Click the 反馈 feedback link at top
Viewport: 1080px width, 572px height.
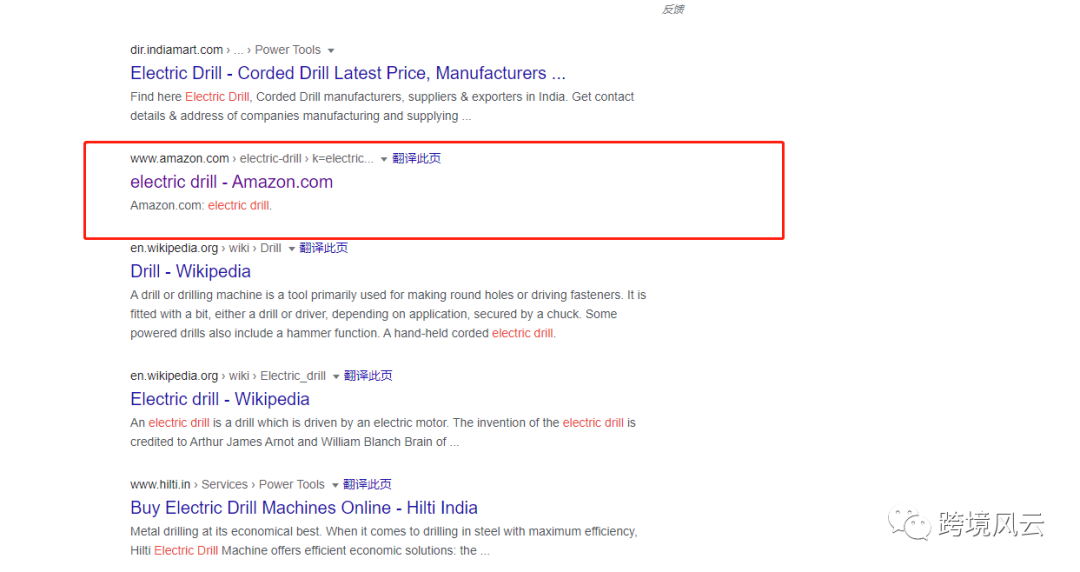point(673,9)
